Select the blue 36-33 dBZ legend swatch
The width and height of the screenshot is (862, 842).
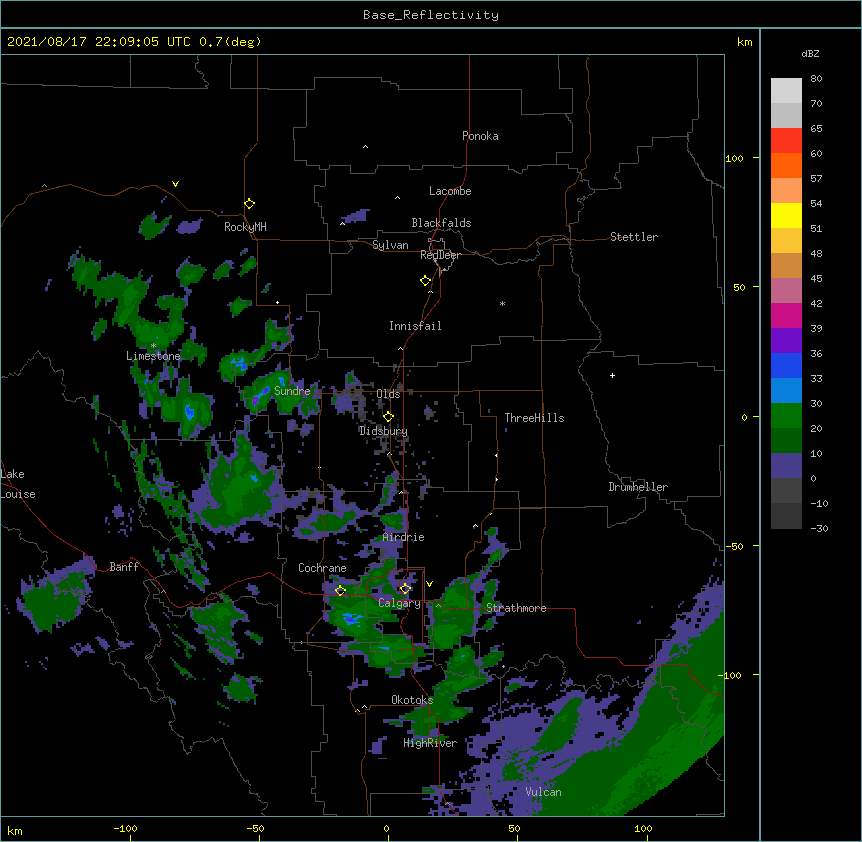coord(786,365)
